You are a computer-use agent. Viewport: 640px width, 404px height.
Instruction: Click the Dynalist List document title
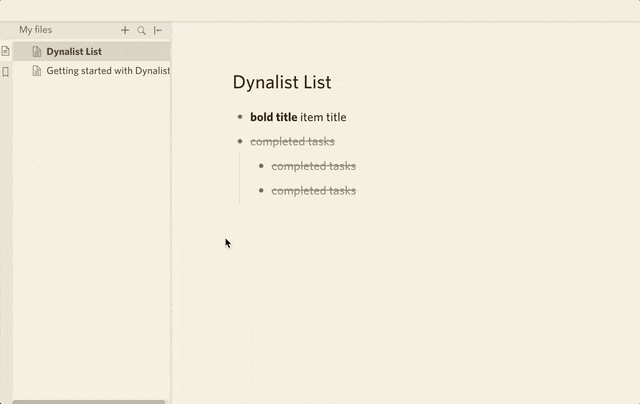point(282,83)
